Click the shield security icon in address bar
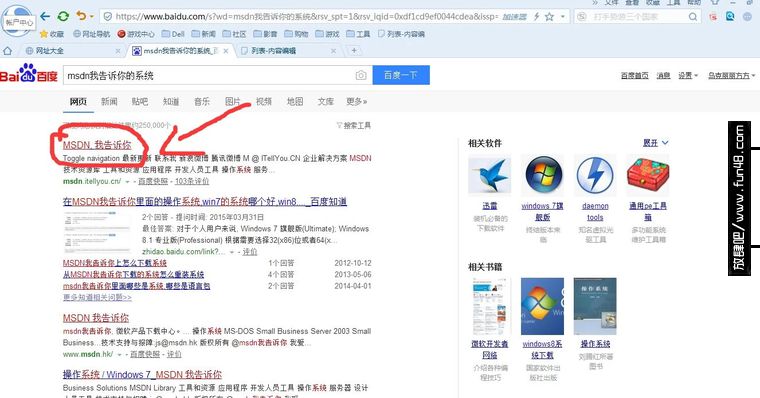The height and width of the screenshot is (398, 760). point(108,16)
